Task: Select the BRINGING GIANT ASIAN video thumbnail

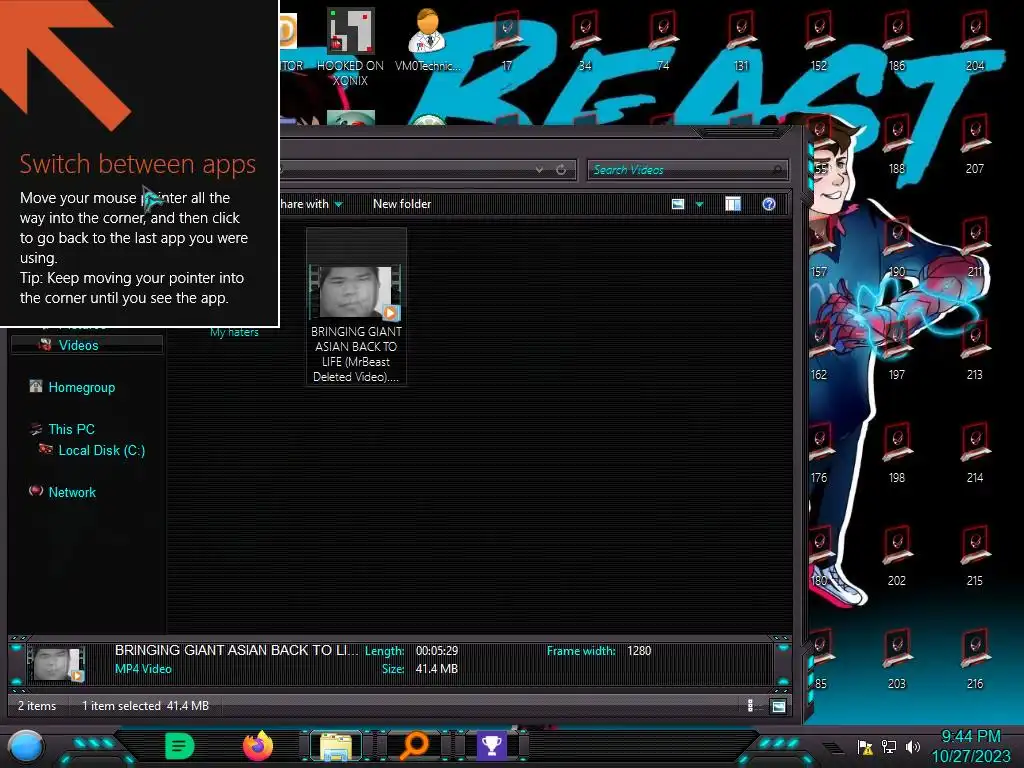Action: point(356,291)
